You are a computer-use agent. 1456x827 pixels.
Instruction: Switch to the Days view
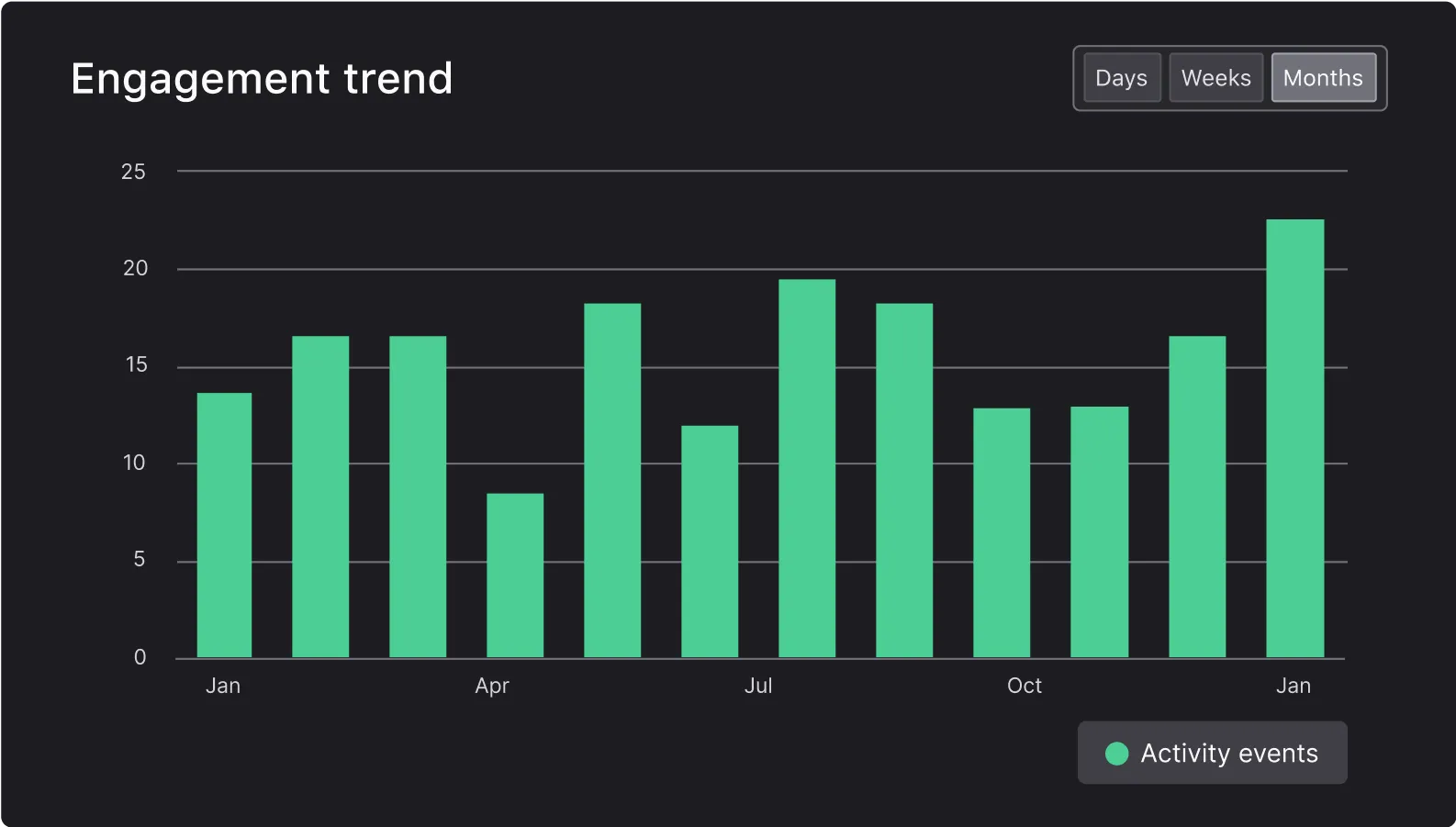point(1121,78)
